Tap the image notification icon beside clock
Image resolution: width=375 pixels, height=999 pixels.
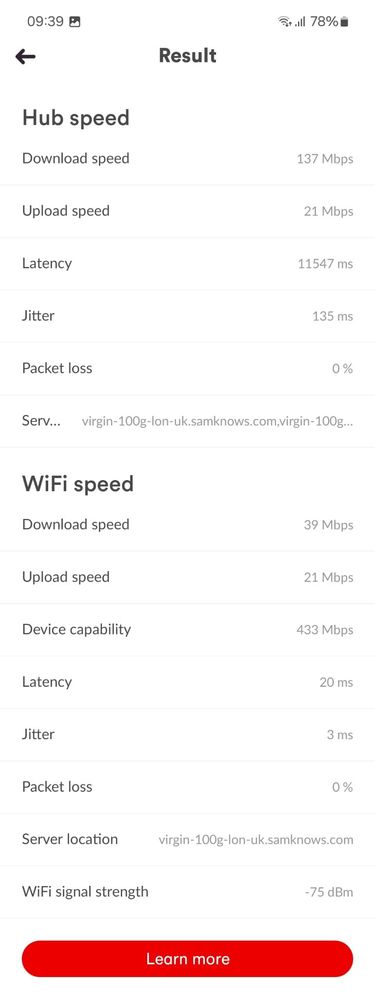pos(75,22)
